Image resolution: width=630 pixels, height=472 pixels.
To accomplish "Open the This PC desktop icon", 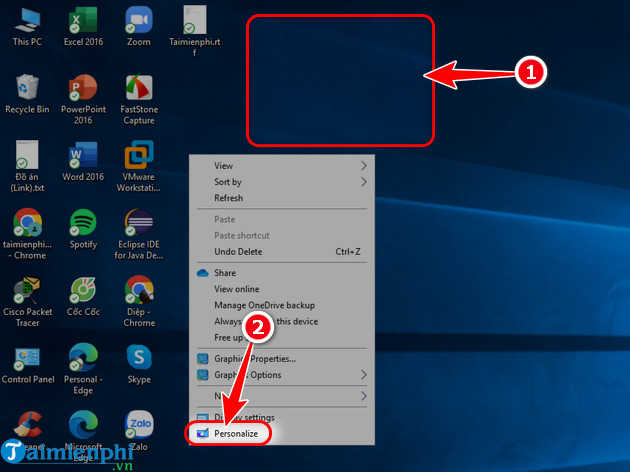I will coord(27,21).
